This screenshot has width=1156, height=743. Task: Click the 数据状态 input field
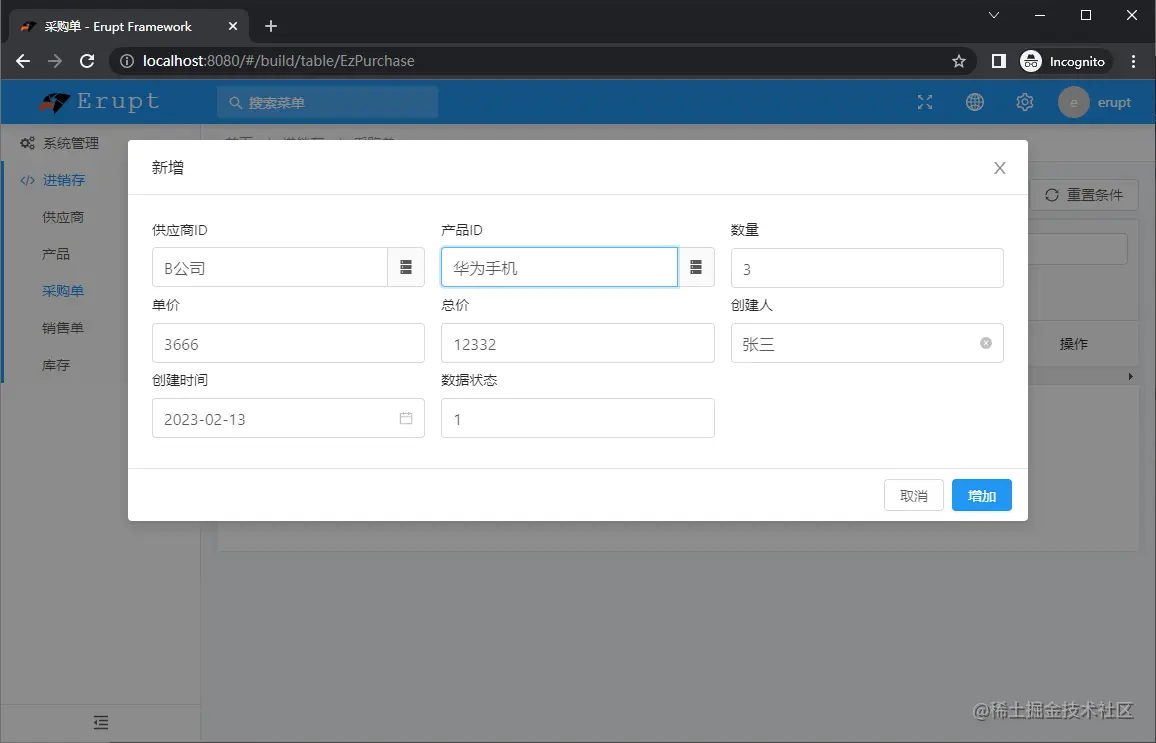[577, 418]
